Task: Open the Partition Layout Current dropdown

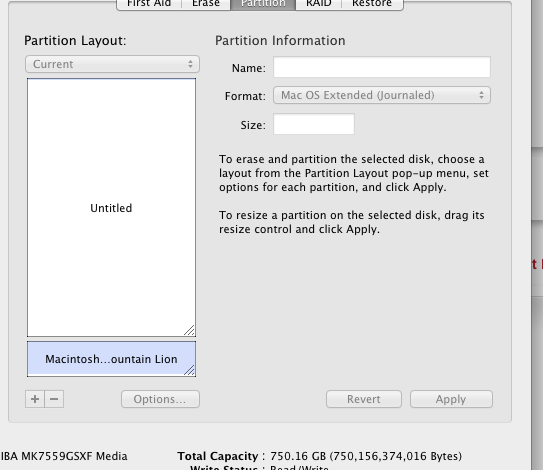Action: click(113, 64)
